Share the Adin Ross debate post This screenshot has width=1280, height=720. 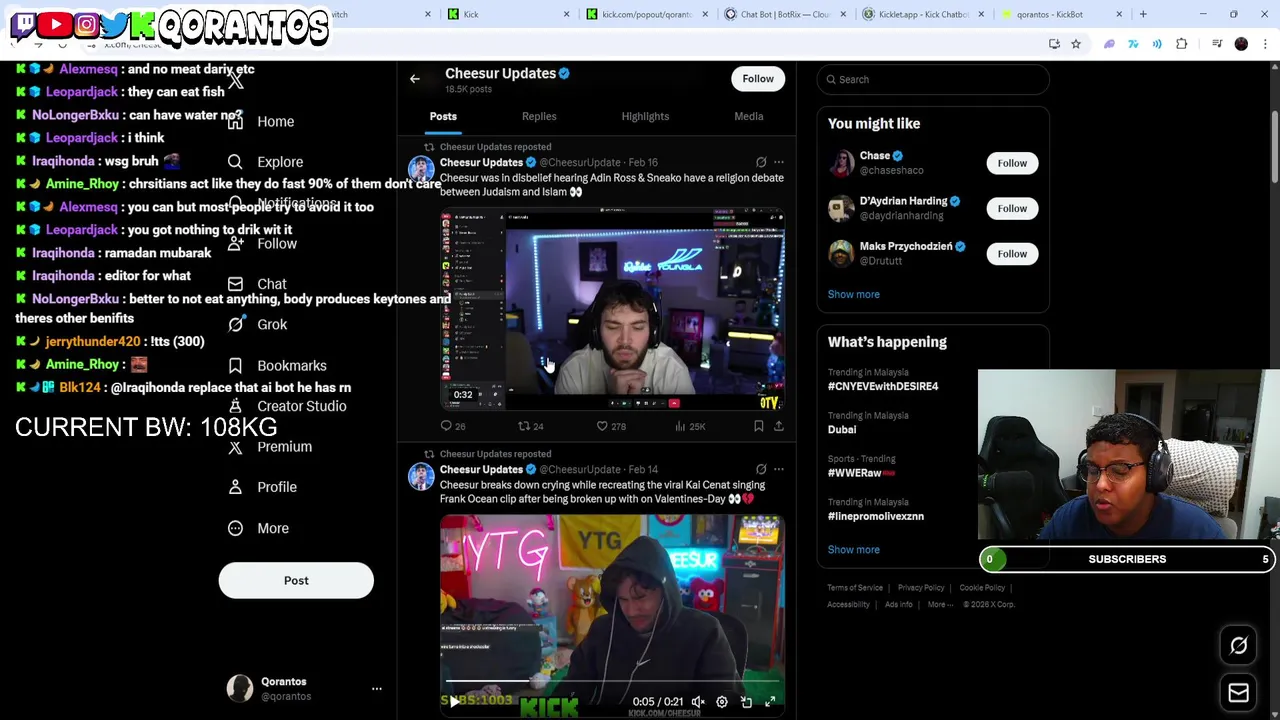779,426
